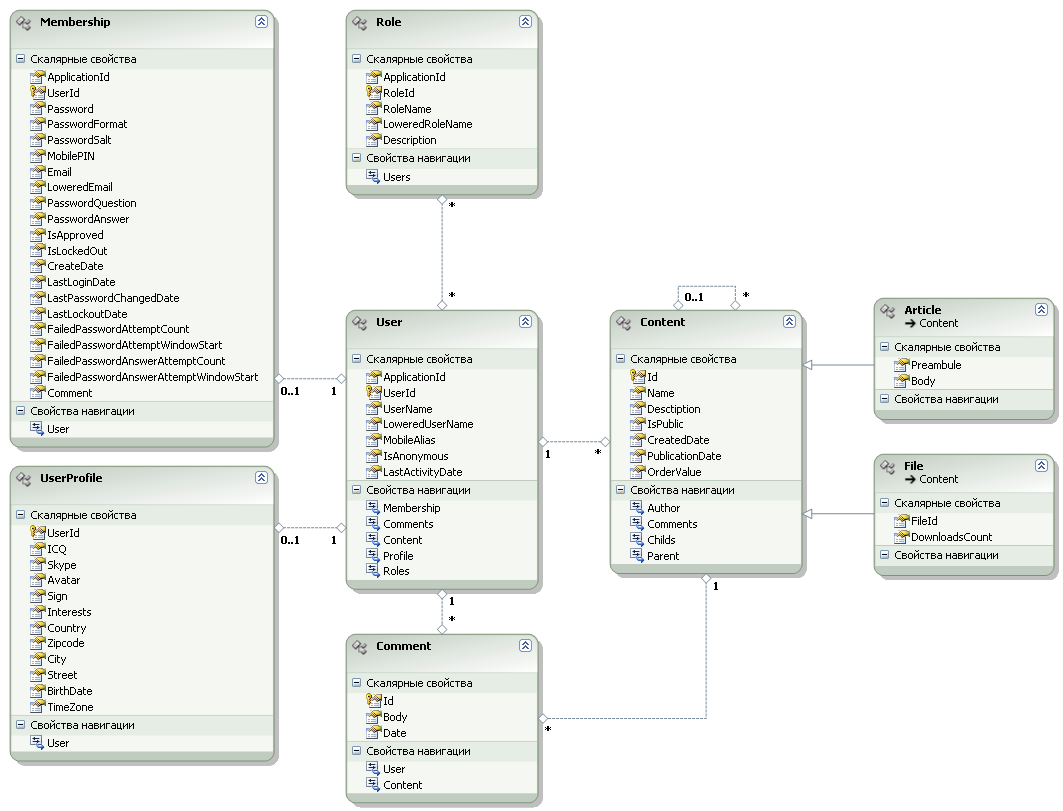Click the Id key icon in Content entity
This screenshot has width=1063, height=811.
pyautogui.click(x=638, y=377)
